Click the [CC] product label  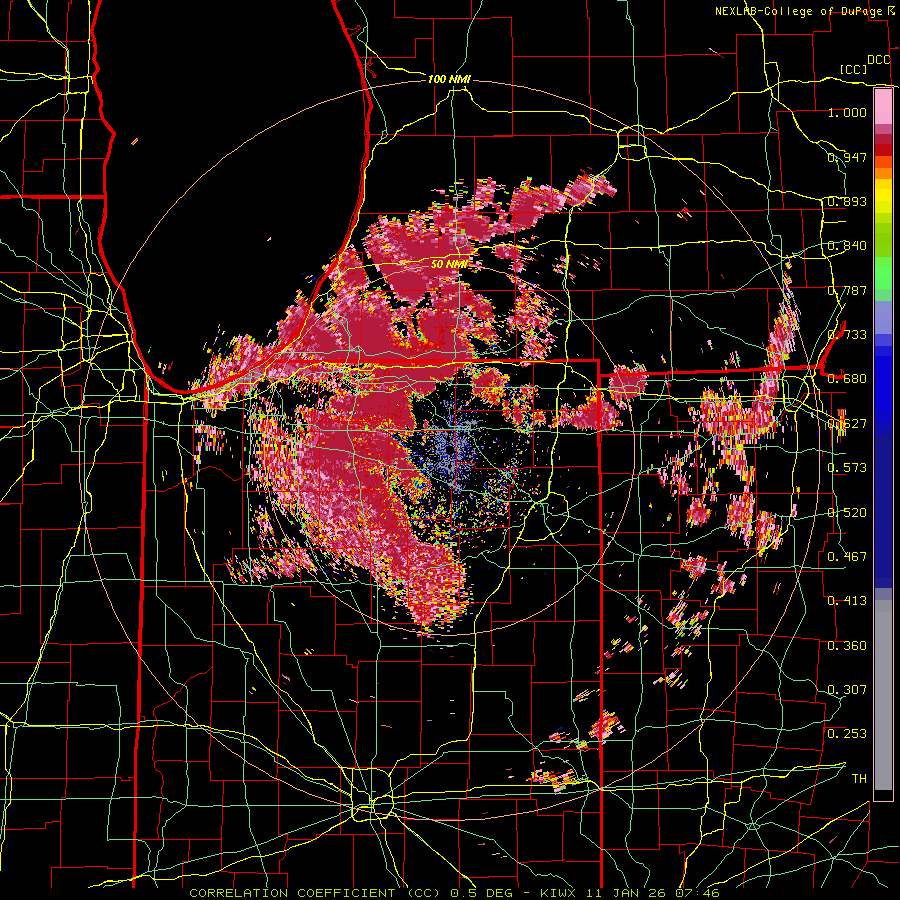click(854, 69)
